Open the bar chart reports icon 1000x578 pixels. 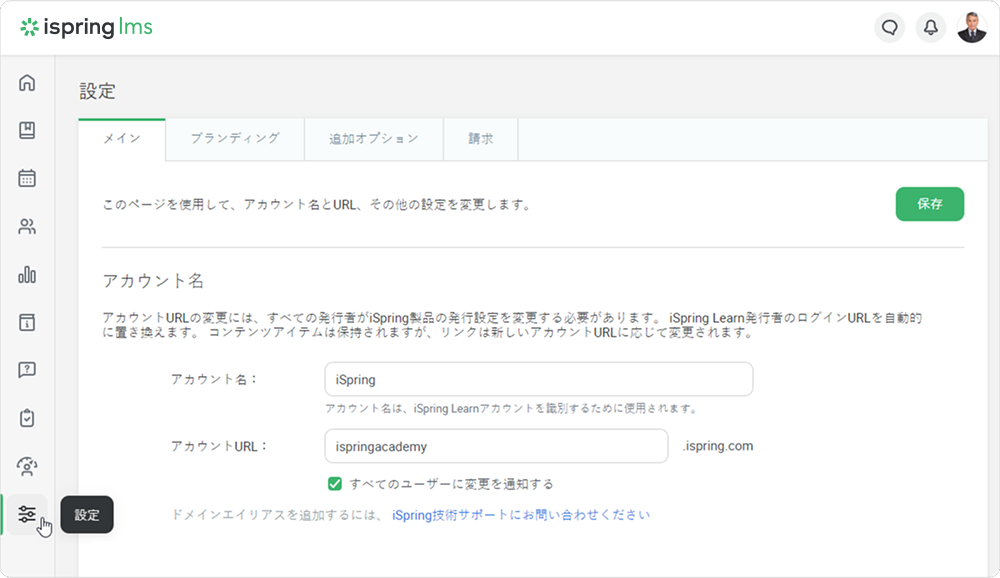point(27,275)
